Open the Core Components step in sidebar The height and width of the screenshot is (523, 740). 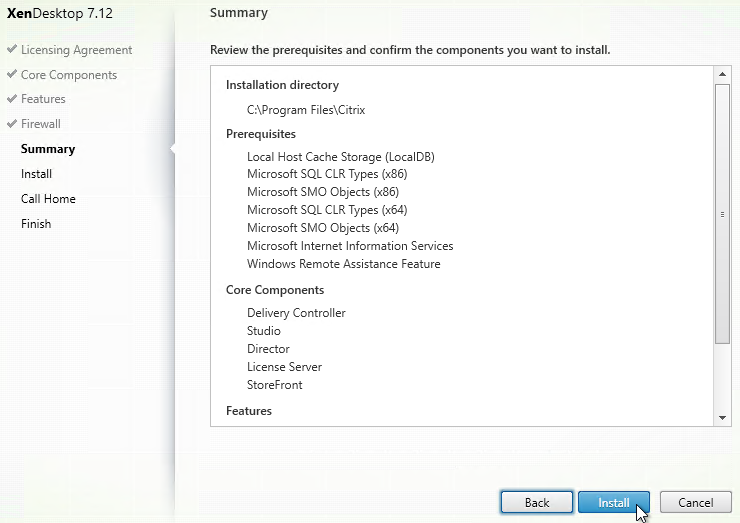coord(69,75)
